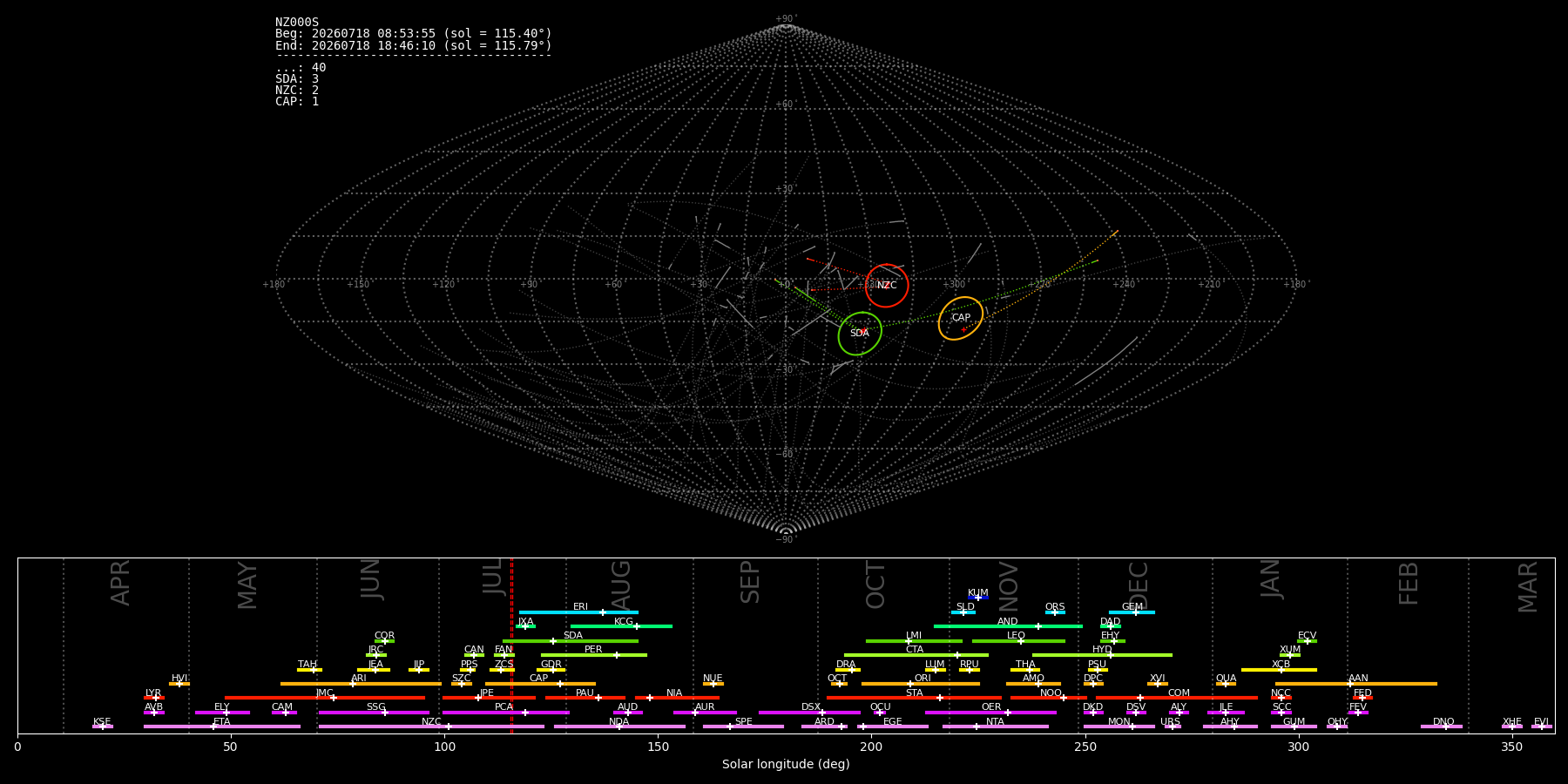The image size is (1568, 784).
Task: Select the PER shower bar
Action: point(594,655)
